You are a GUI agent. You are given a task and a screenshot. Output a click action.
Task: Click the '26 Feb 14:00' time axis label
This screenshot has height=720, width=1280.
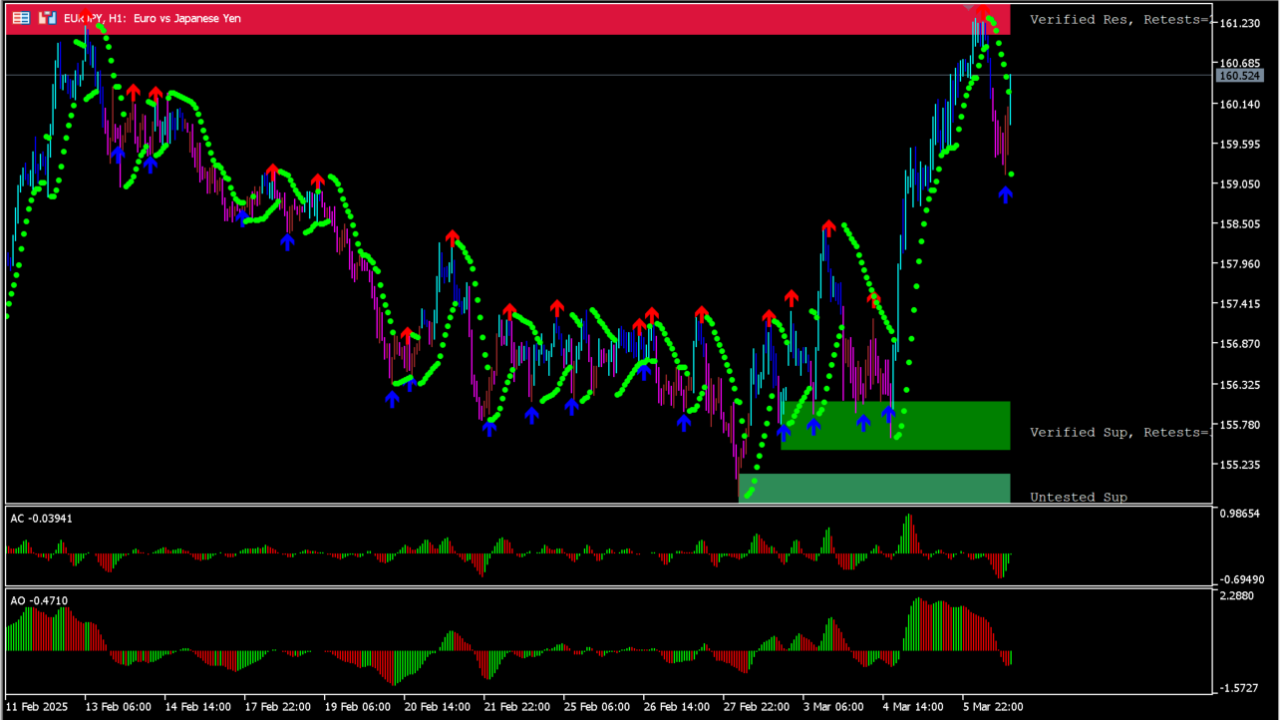pos(679,707)
